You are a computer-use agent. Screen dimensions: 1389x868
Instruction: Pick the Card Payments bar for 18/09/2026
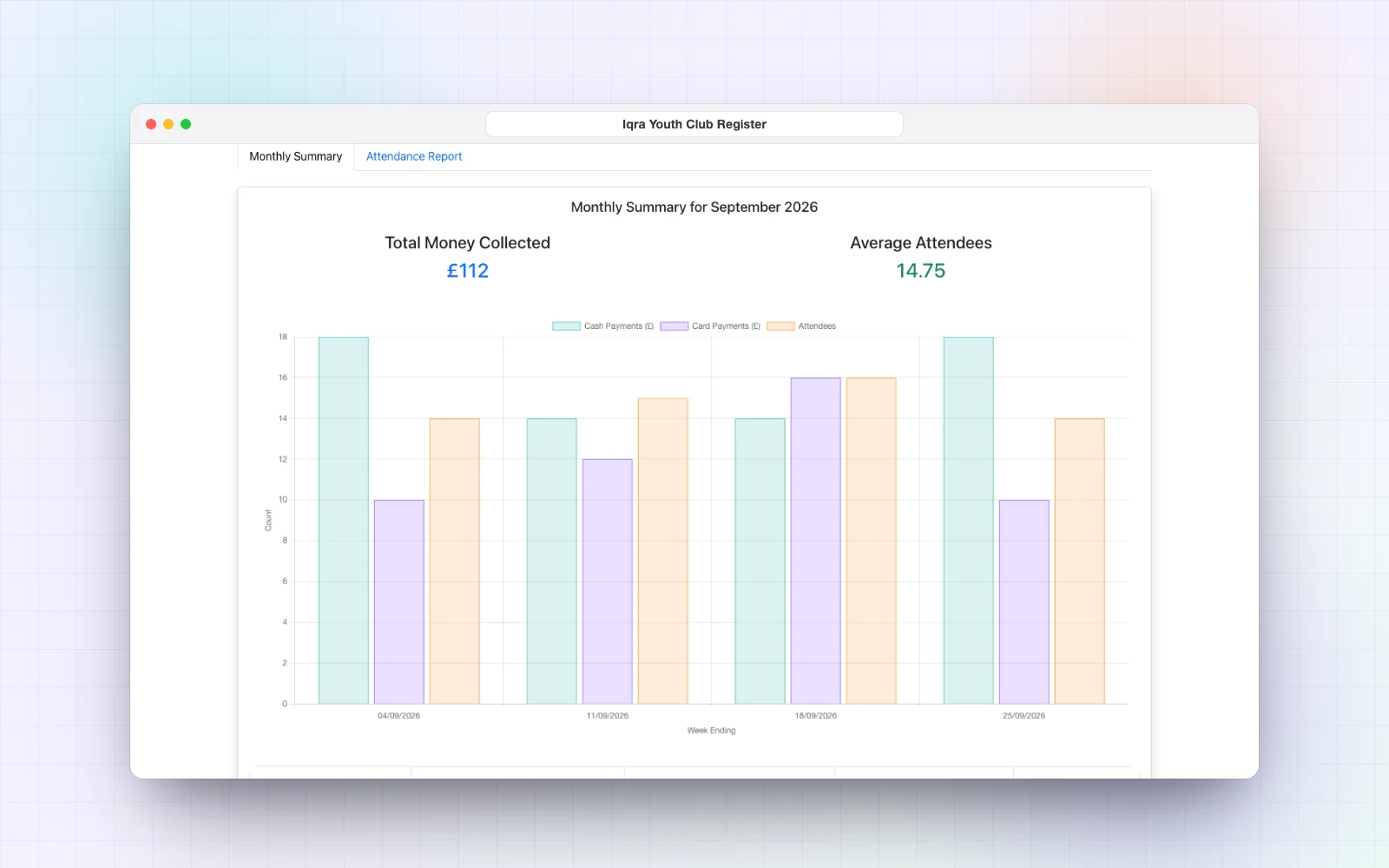click(x=816, y=541)
